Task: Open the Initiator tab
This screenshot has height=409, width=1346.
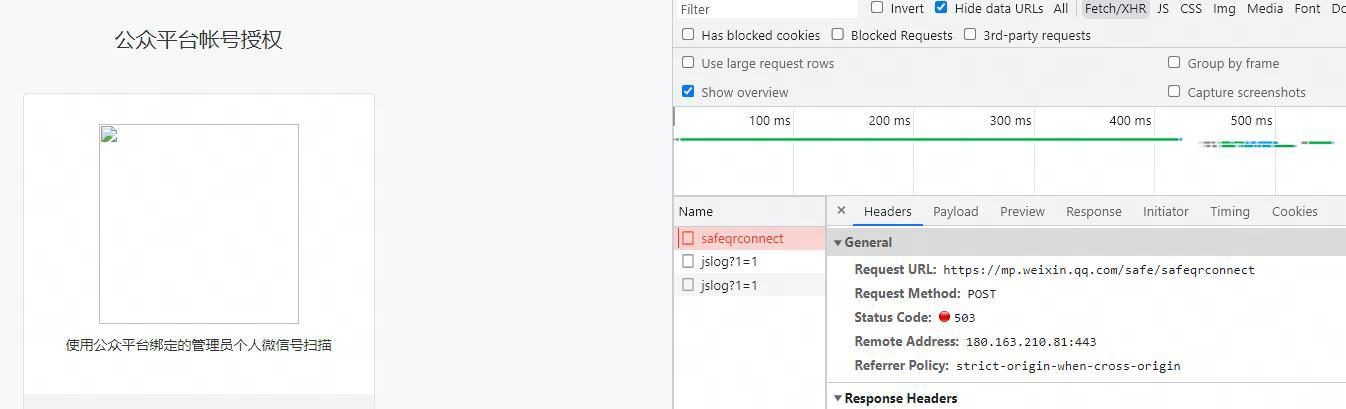Action: (x=1166, y=211)
